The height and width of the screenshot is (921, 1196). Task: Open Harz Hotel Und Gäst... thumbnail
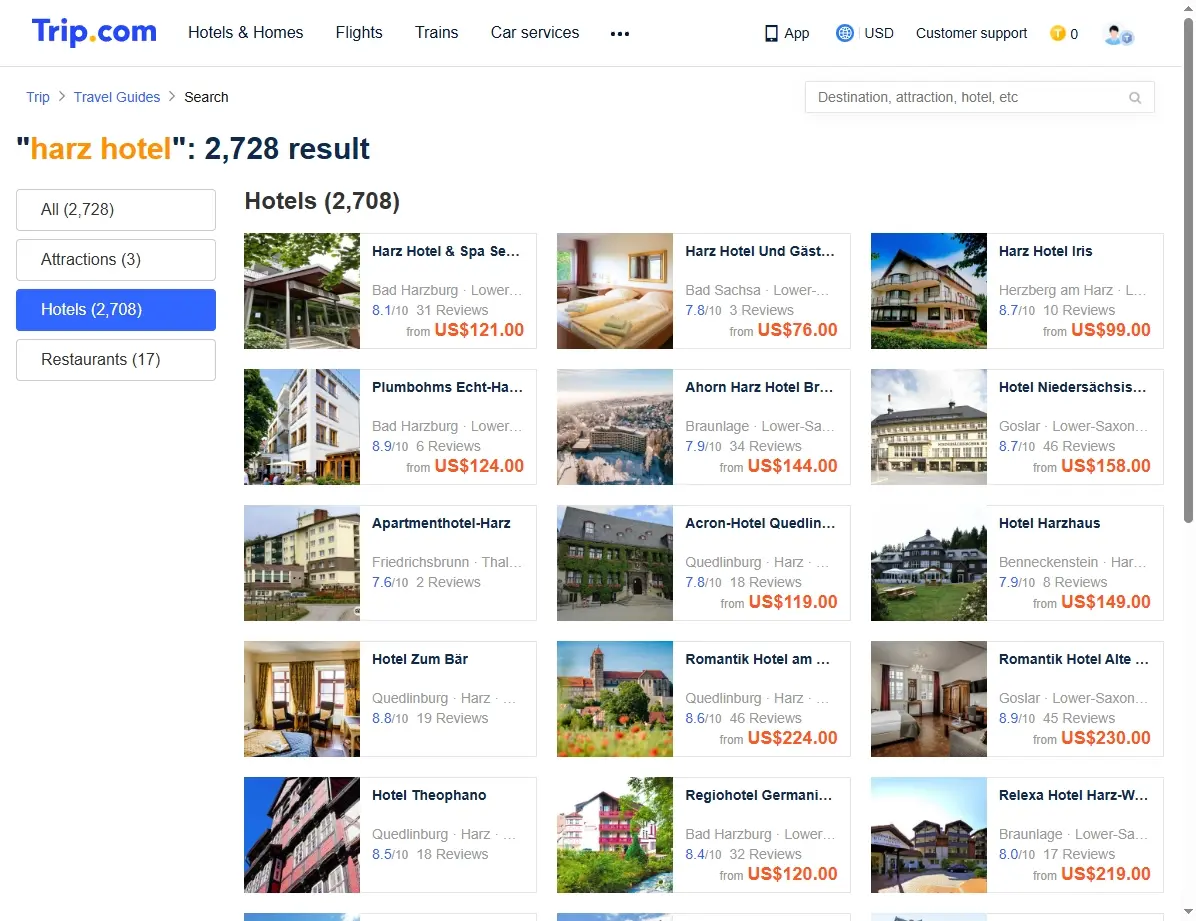click(615, 291)
